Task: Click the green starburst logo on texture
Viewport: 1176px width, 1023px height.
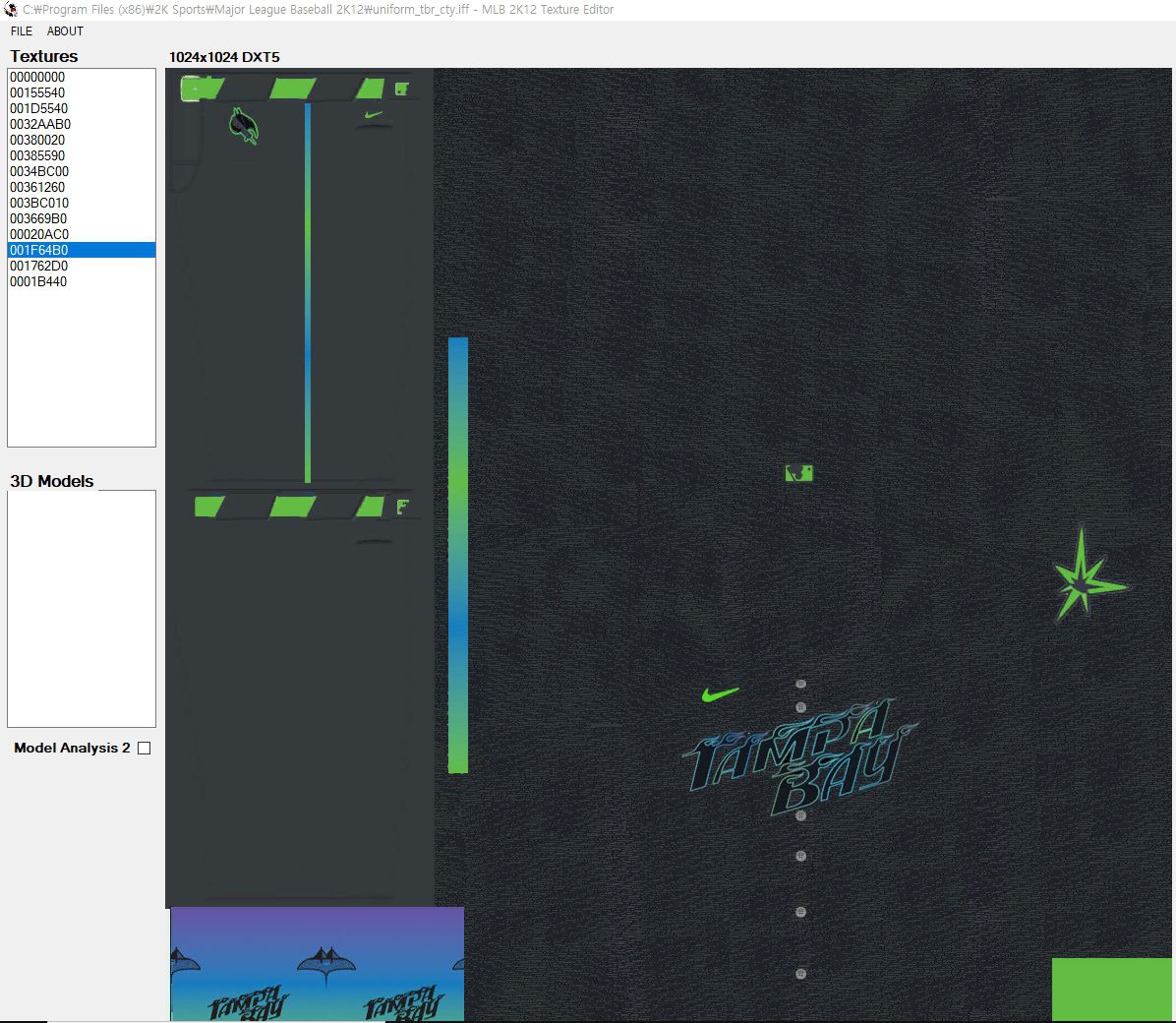Action: 1083,580
